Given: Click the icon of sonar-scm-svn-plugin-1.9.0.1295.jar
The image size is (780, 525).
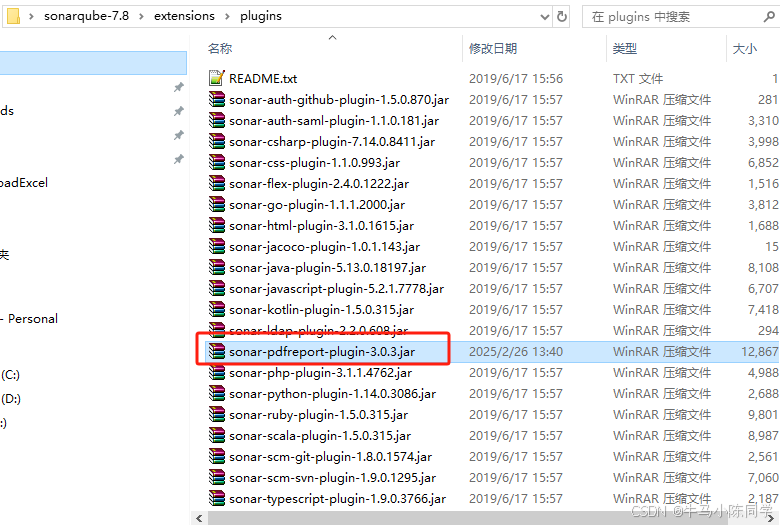Looking at the screenshot, I should [x=216, y=477].
